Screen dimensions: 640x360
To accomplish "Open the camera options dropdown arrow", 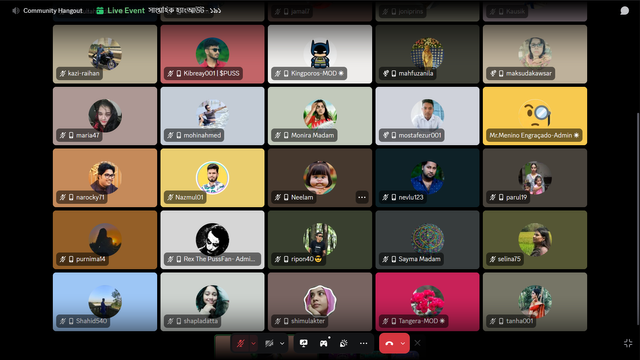I will point(282,343).
